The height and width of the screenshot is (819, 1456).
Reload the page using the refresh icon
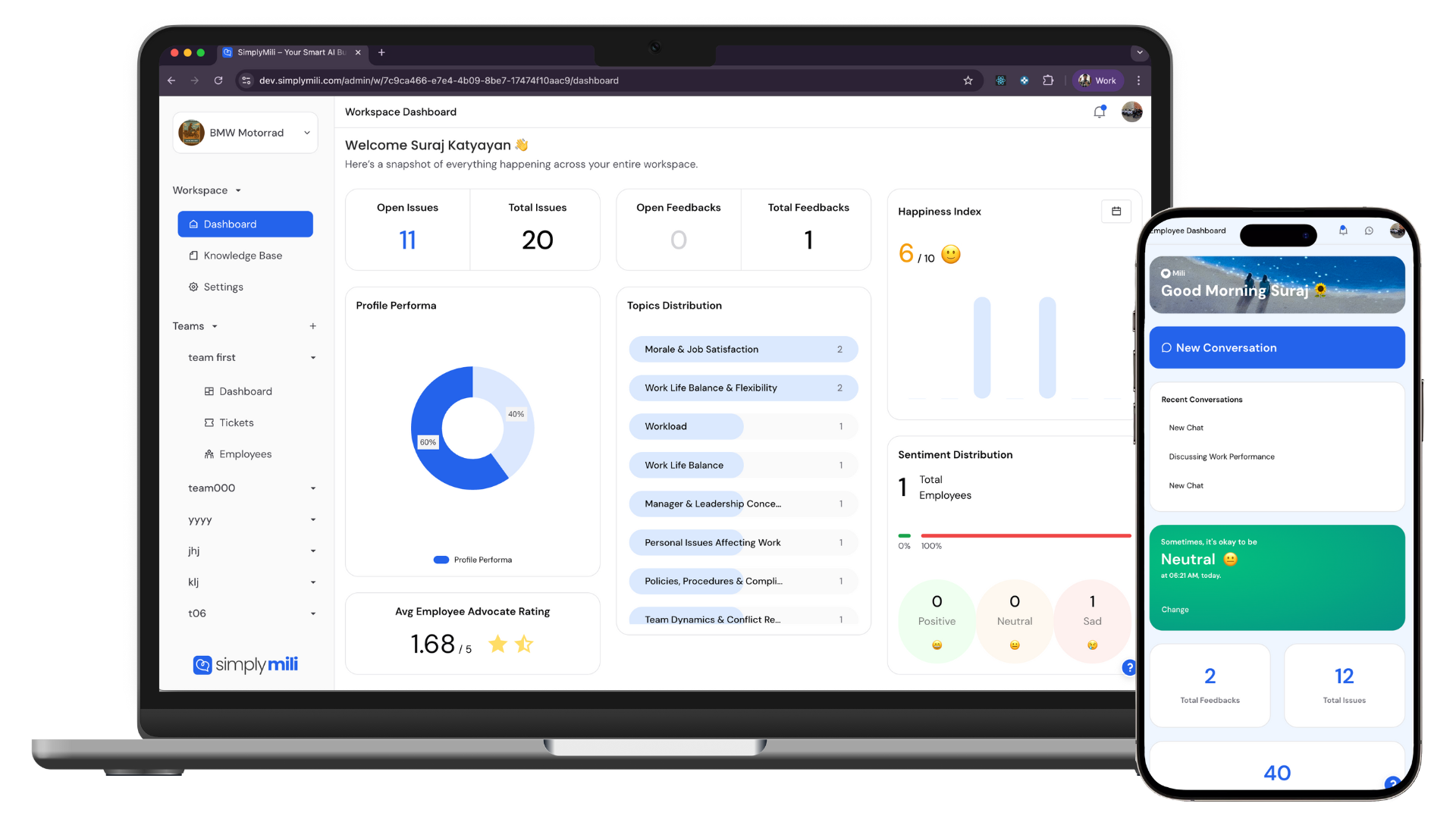218,80
